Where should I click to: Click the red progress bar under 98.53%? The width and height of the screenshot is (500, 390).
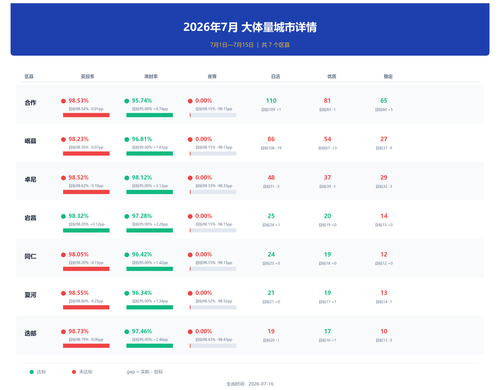86,115
